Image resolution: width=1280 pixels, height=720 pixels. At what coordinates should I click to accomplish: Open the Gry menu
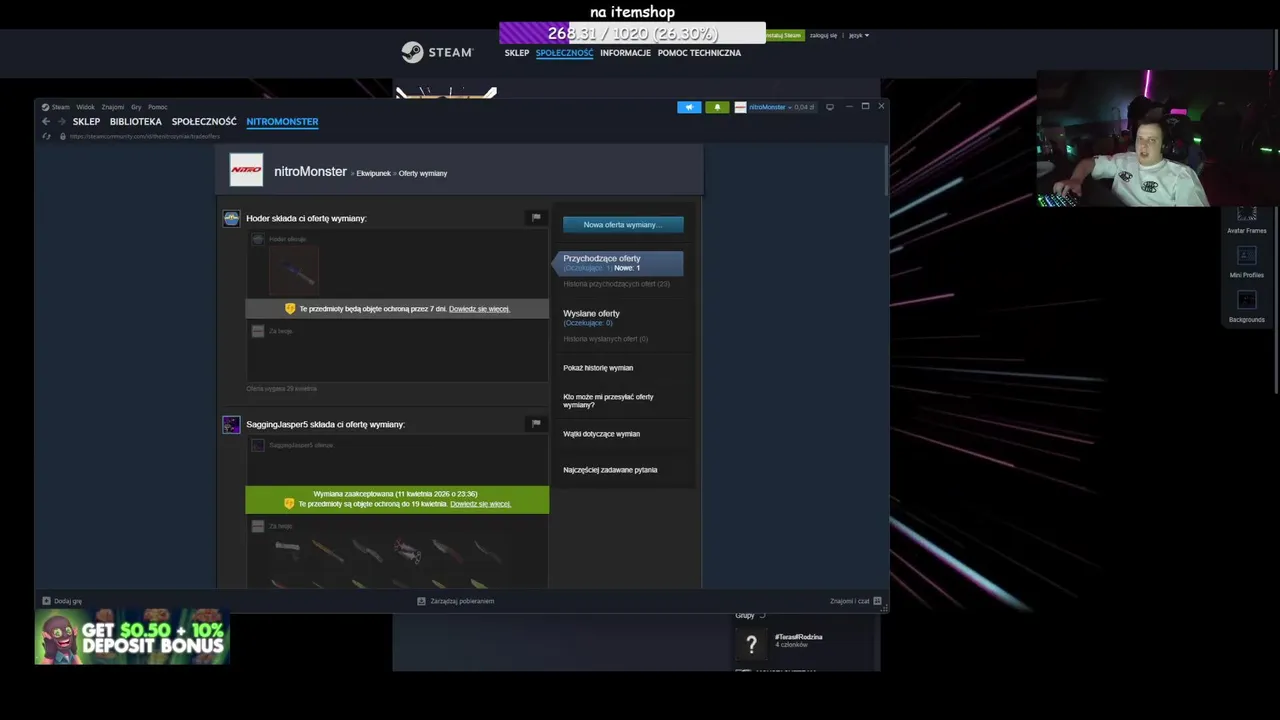(136, 107)
